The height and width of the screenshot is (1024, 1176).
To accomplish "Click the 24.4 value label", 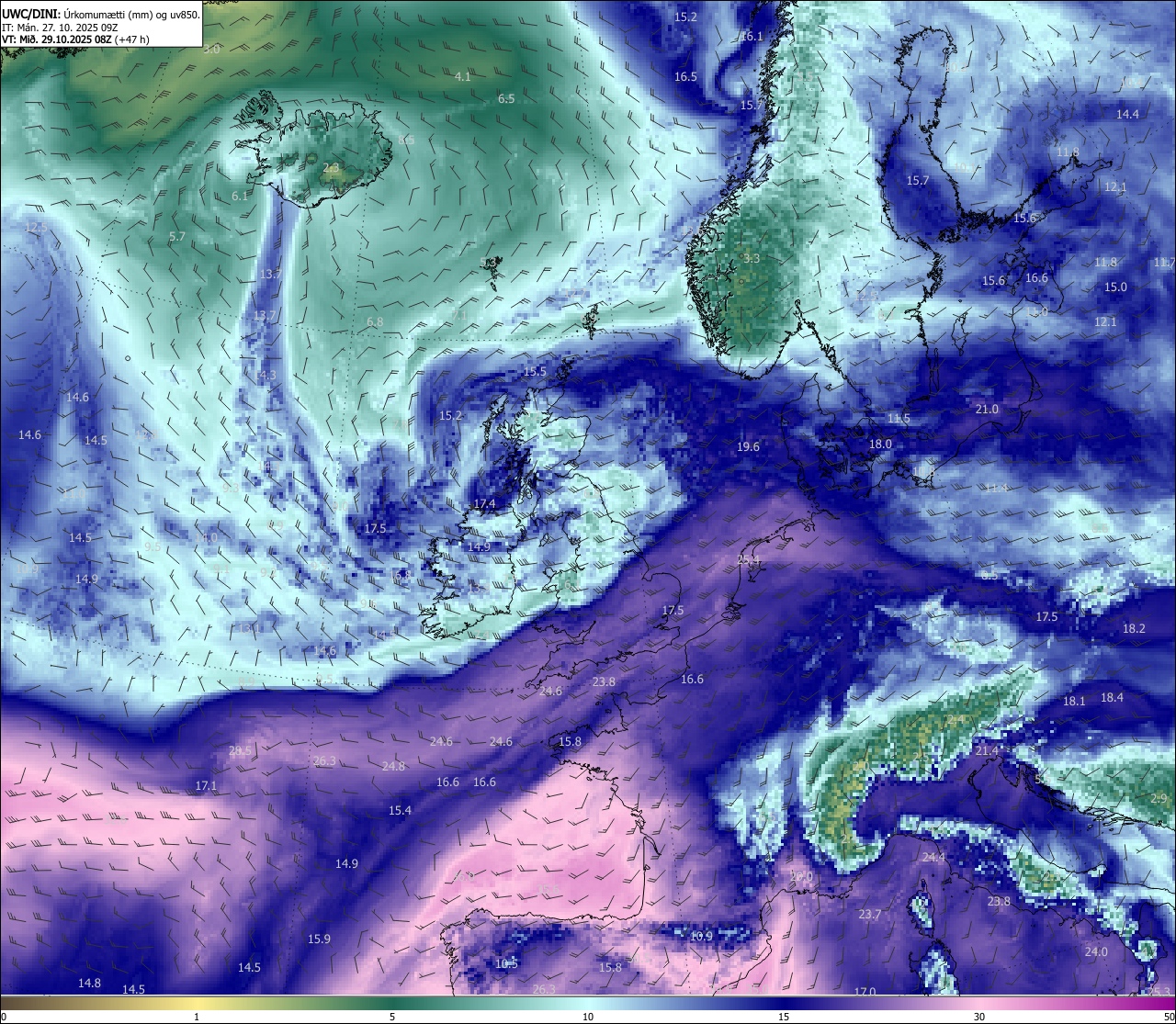I will [933, 858].
